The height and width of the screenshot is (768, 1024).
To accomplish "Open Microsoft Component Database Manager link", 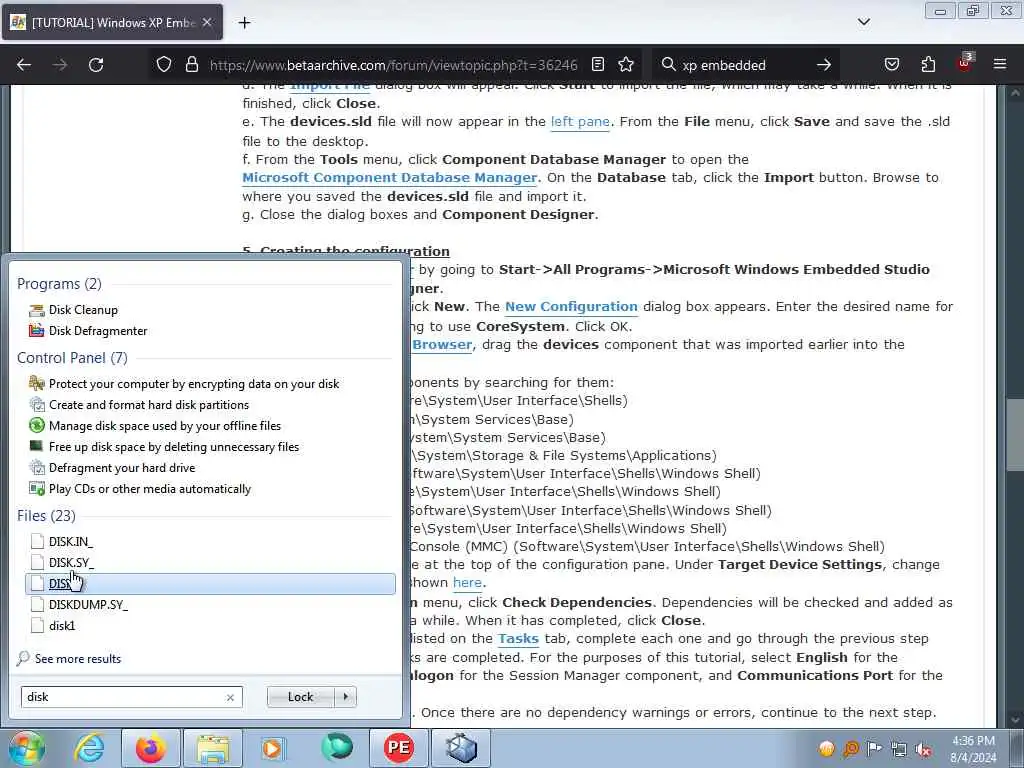I will pos(390,178).
